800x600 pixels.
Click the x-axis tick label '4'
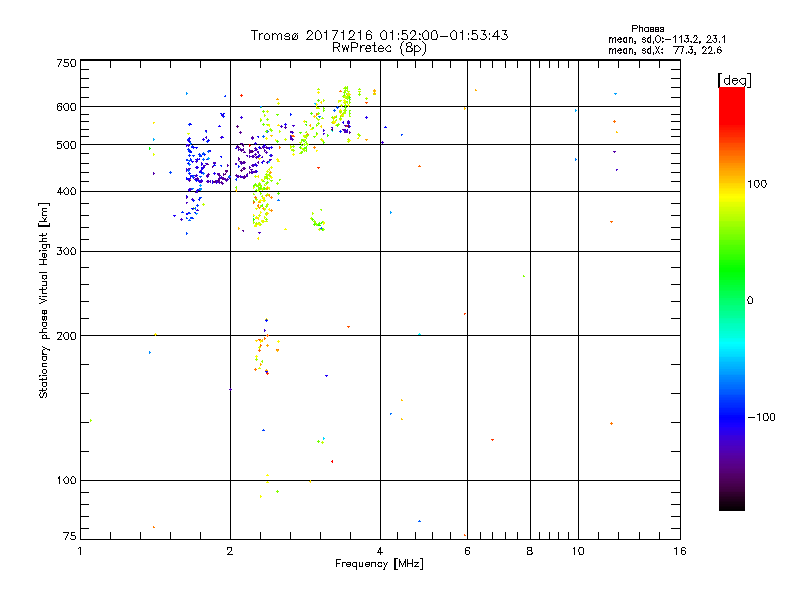(x=380, y=551)
